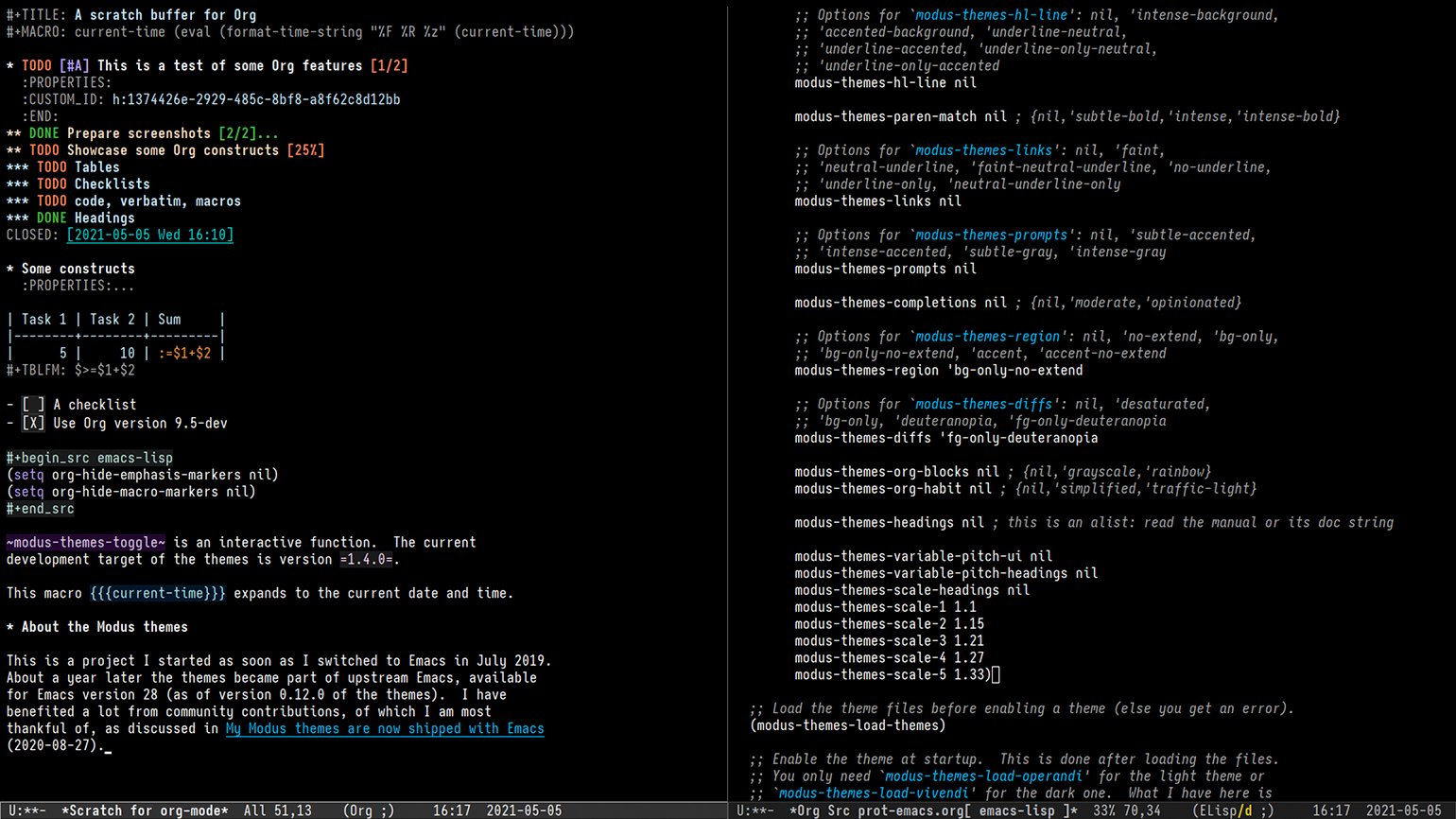This screenshot has height=819, width=1456.
Task: Click the TODO keyword on Tables heading
Action: point(52,167)
